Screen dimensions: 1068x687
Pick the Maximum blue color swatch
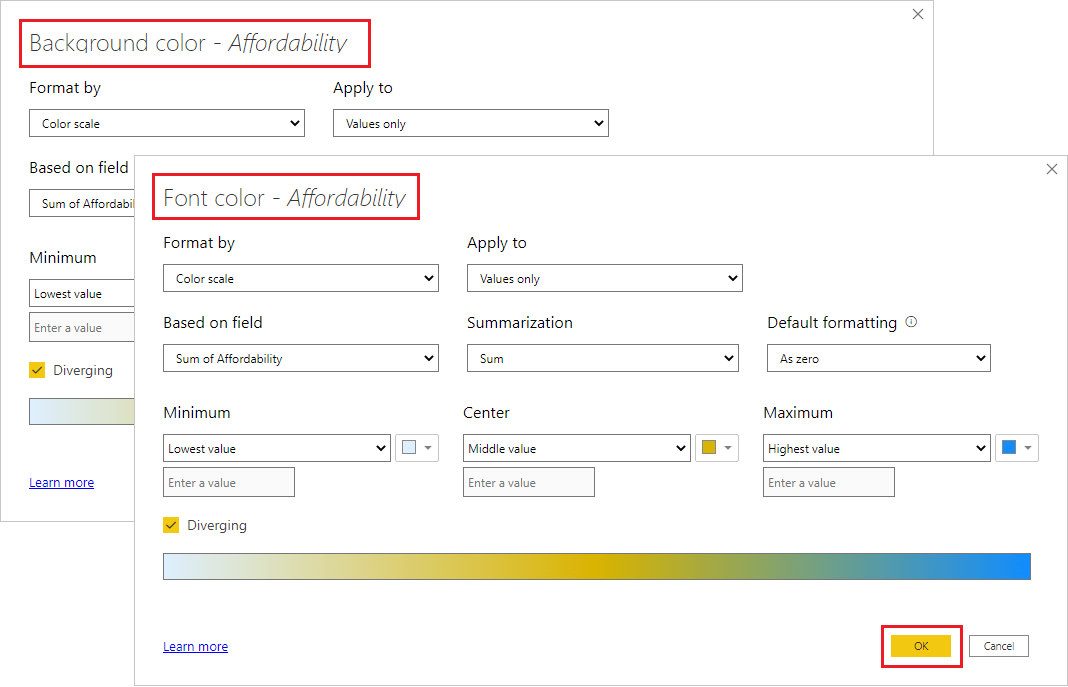click(1016, 448)
